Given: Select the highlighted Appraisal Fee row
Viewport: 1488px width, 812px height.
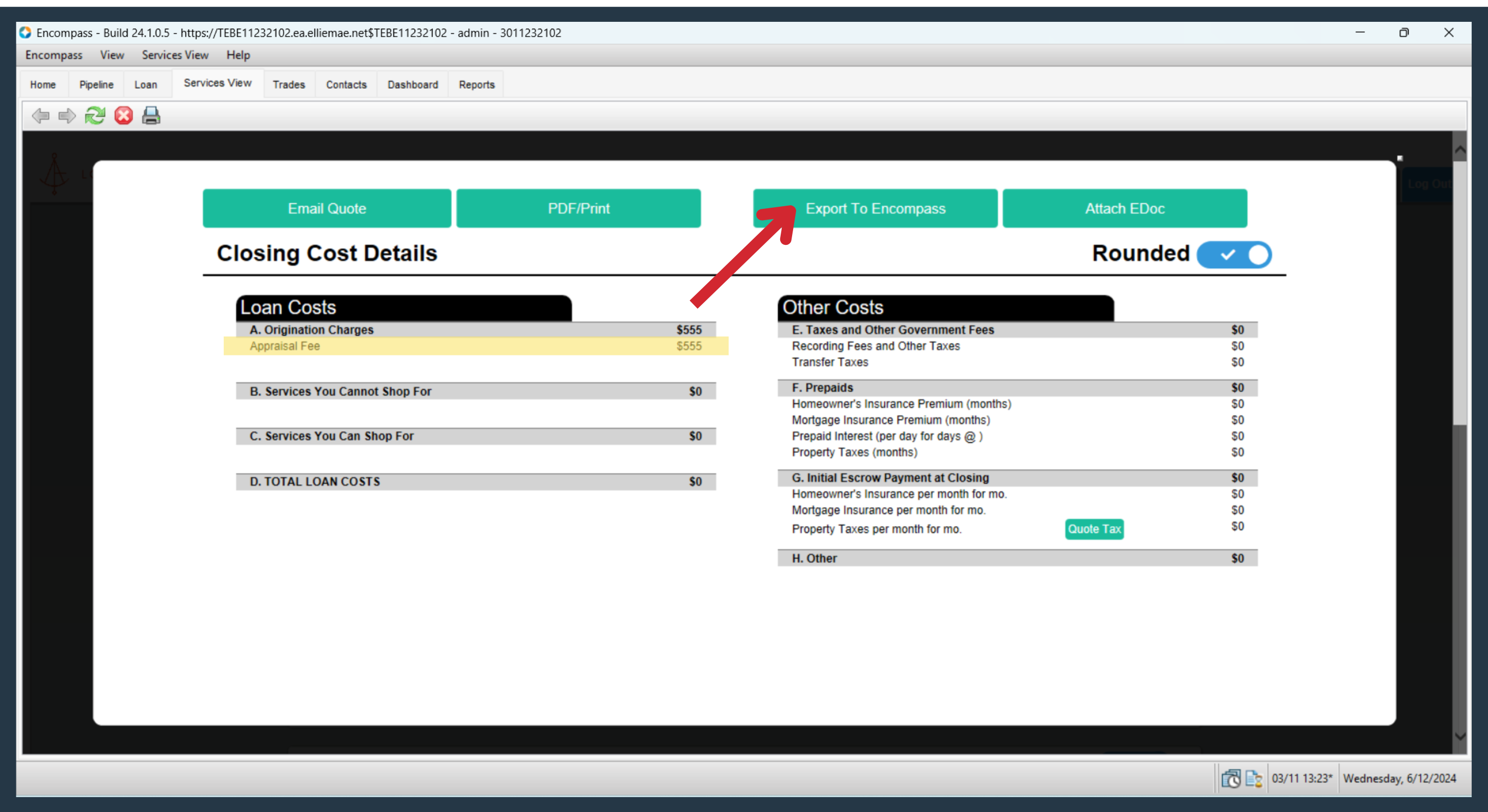Looking at the screenshot, I should click(x=476, y=346).
